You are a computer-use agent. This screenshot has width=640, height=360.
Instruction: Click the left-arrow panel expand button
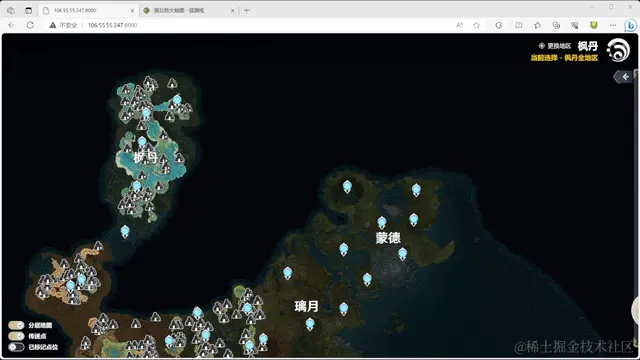(623, 77)
